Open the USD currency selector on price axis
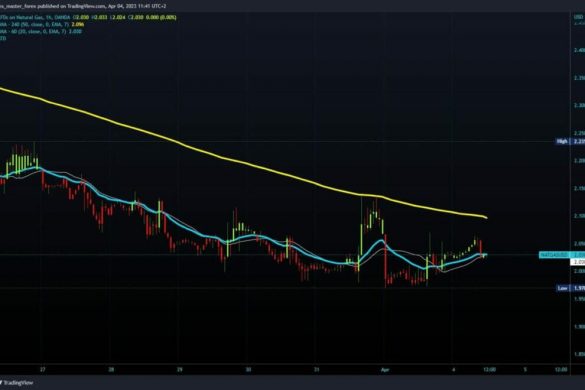Image resolution: width=585 pixels, height=390 pixels. pos(578,17)
